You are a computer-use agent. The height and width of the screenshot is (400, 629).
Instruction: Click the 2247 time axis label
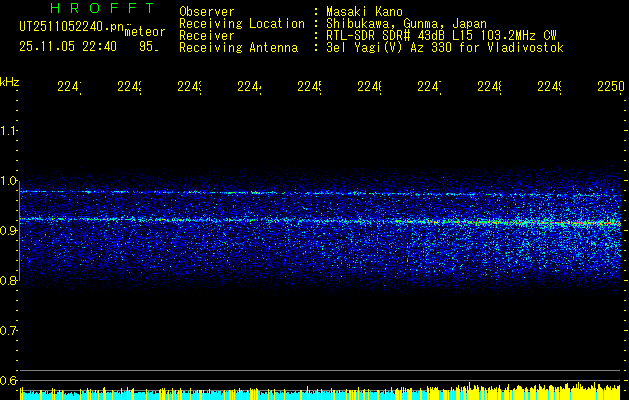pyautogui.click(x=430, y=87)
